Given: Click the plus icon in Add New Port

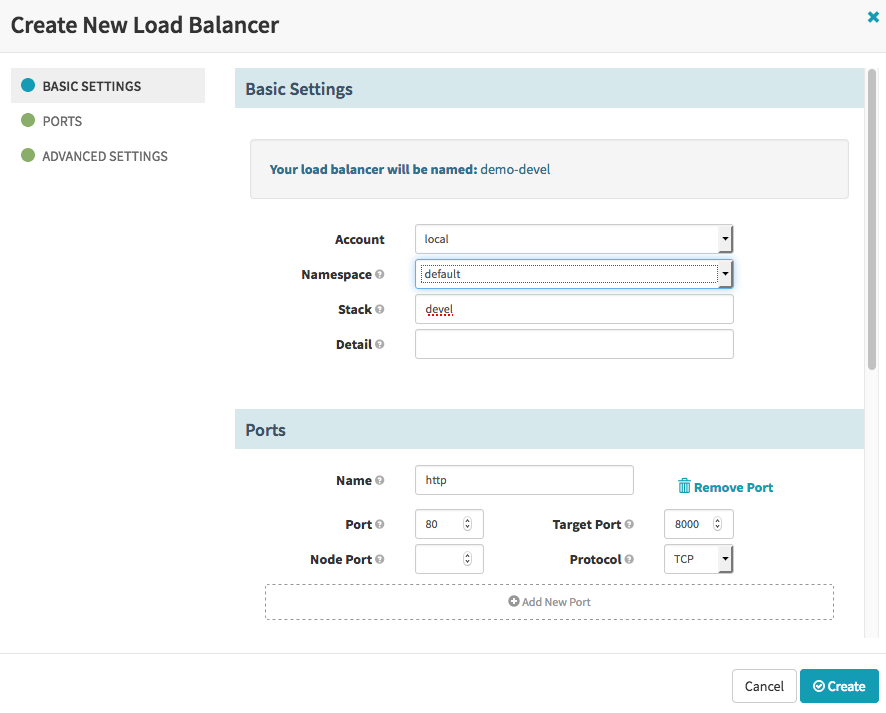Looking at the screenshot, I should click(x=514, y=602).
